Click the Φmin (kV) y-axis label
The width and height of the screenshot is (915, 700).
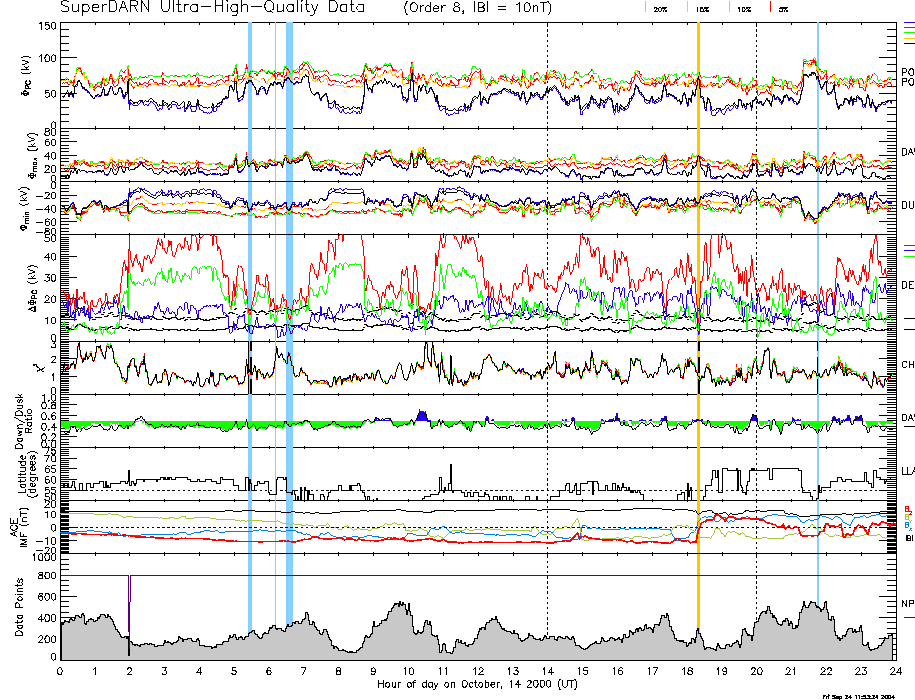[26, 209]
